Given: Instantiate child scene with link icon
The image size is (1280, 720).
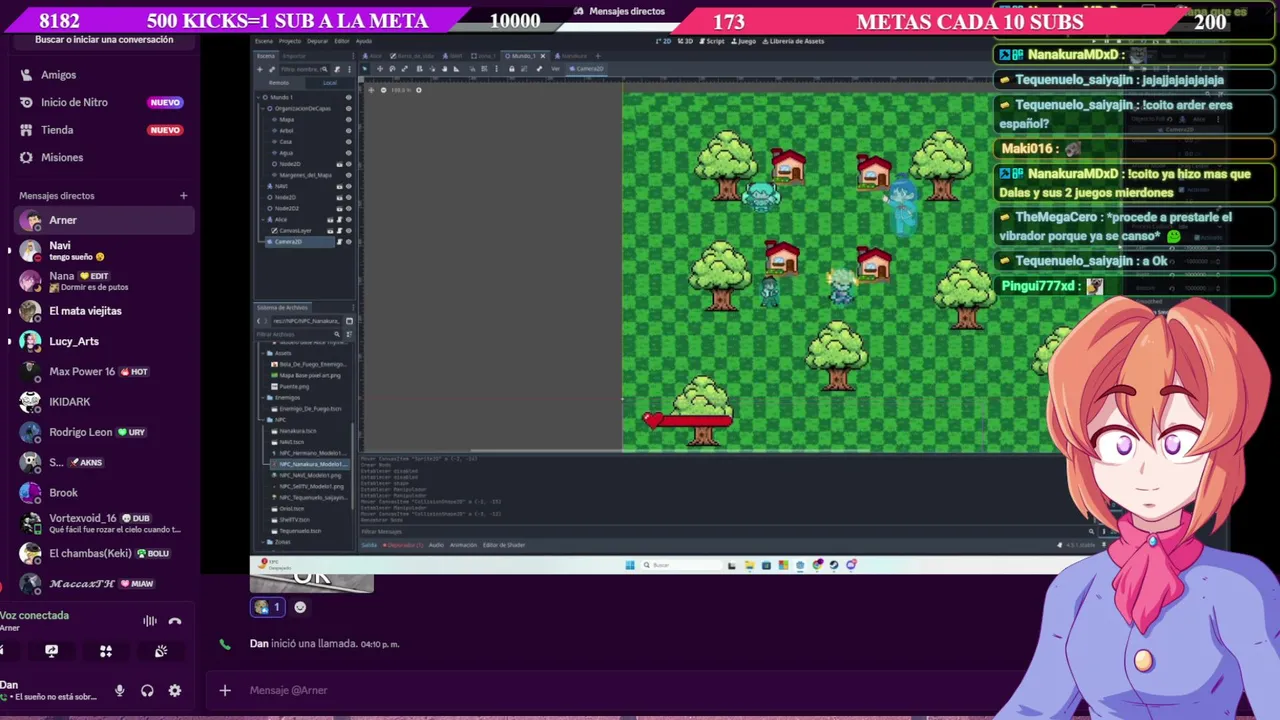Looking at the screenshot, I should pyautogui.click(x=272, y=69).
